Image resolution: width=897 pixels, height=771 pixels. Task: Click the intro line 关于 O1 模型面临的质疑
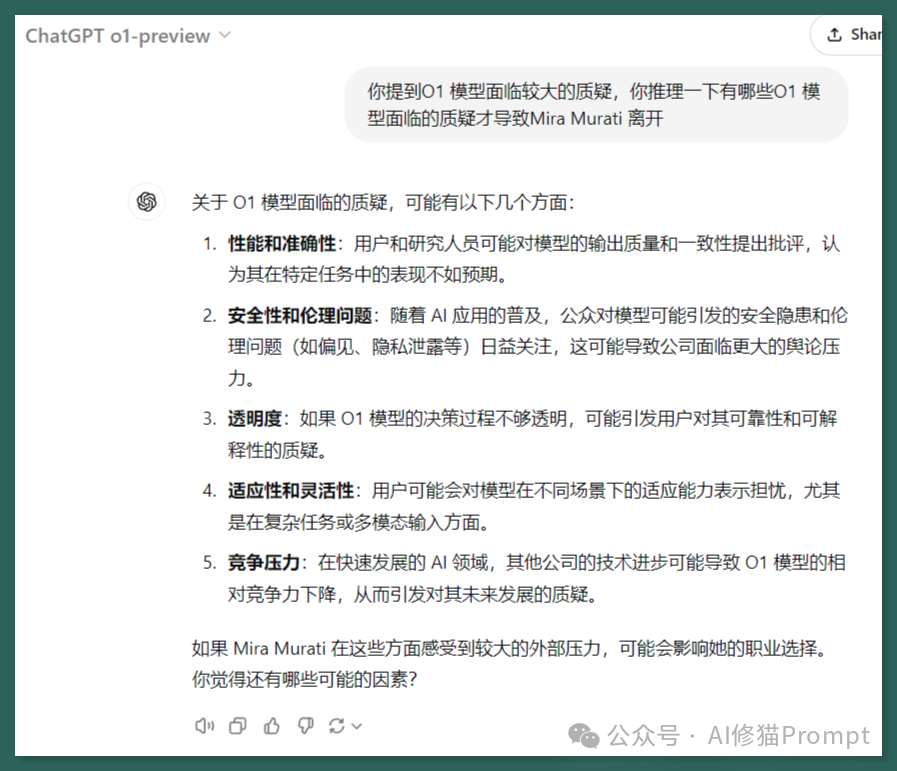(383, 202)
